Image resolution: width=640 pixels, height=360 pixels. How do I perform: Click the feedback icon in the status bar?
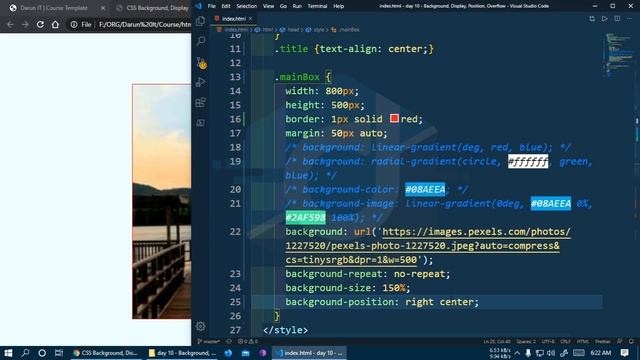620,341
